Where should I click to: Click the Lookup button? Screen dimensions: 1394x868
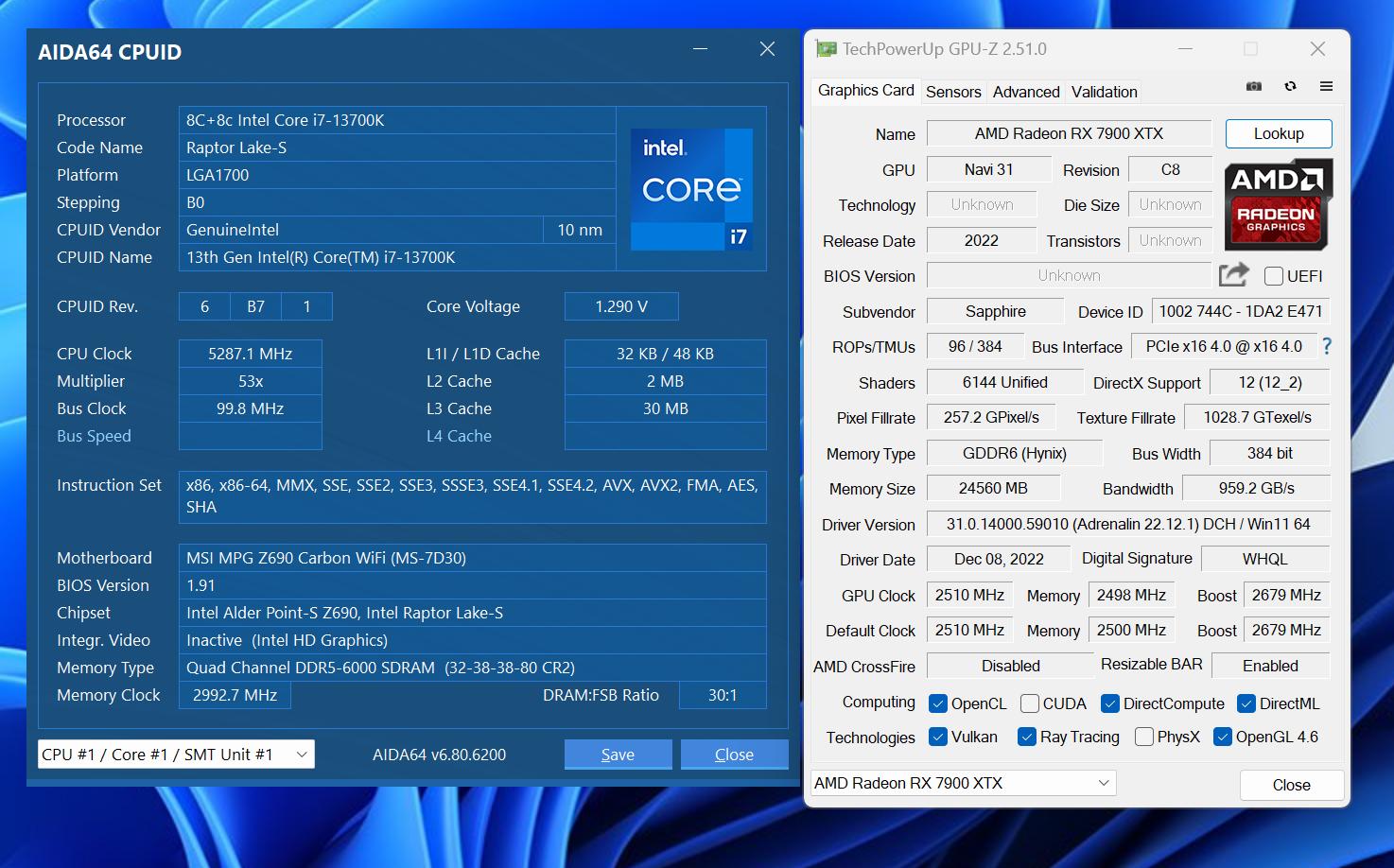1279,133
